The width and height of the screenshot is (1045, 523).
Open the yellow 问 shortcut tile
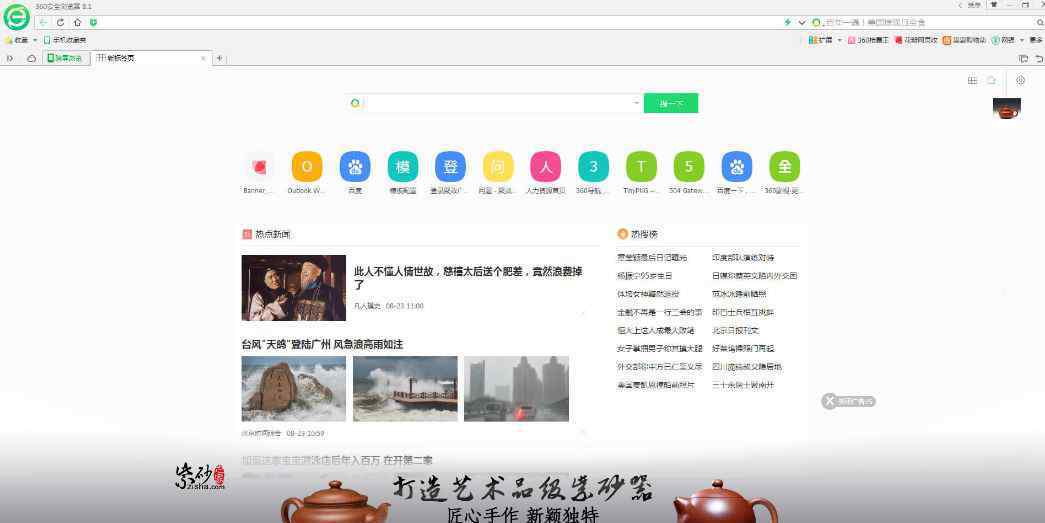click(x=498, y=167)
